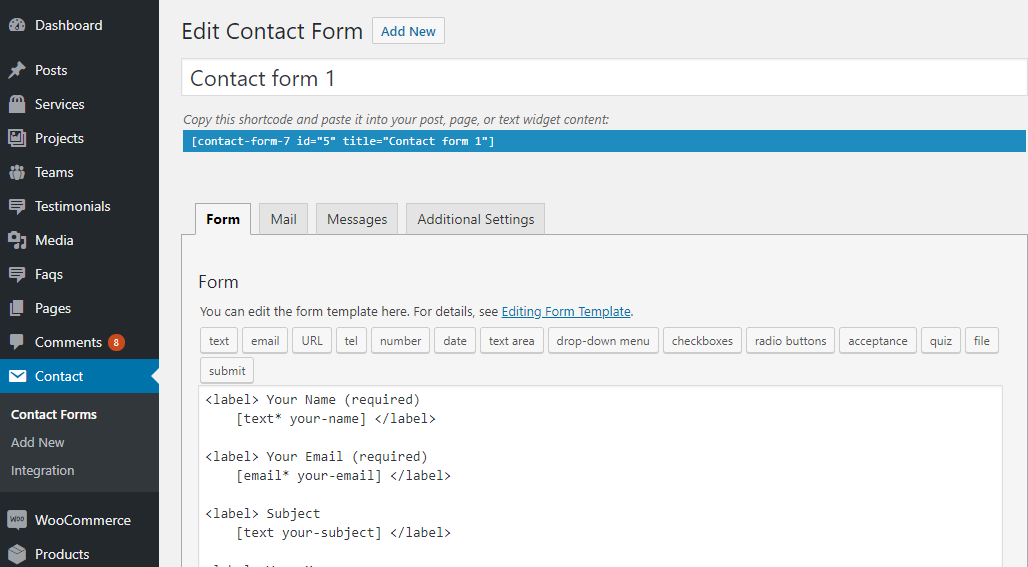Click the Testimonials icon in sidebar
This screenshot has height=567, width=1028.
[17, 206]
